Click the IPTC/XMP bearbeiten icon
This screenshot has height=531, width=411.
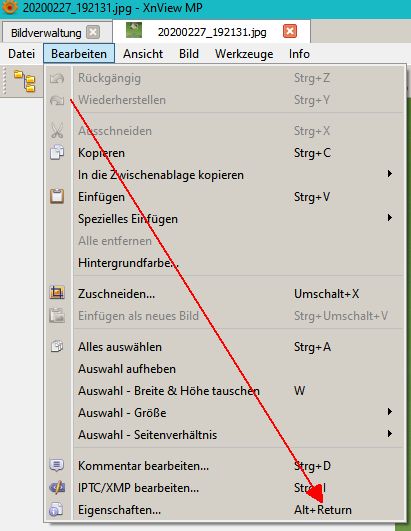(x=57, y=488)
